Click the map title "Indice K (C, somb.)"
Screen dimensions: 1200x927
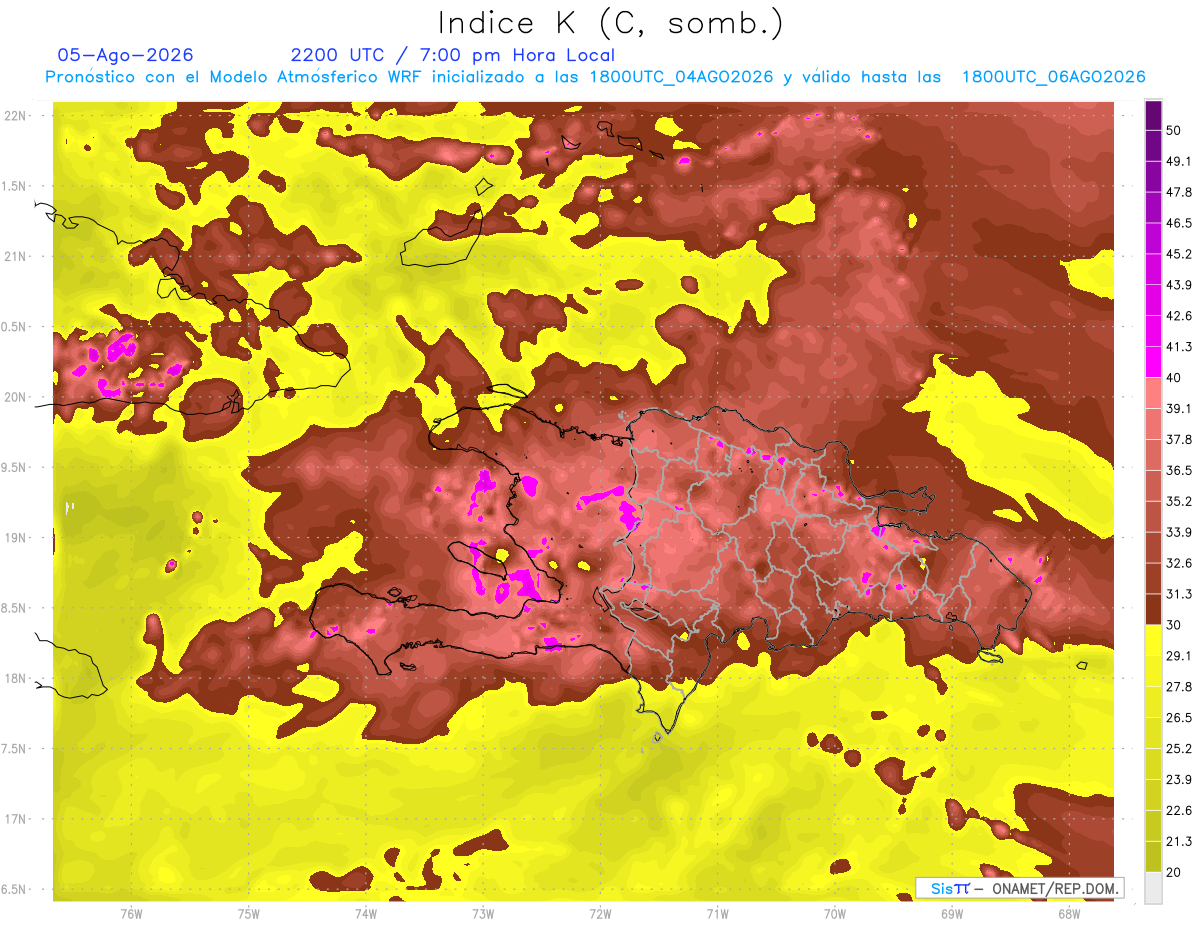[x=610, y=24]
